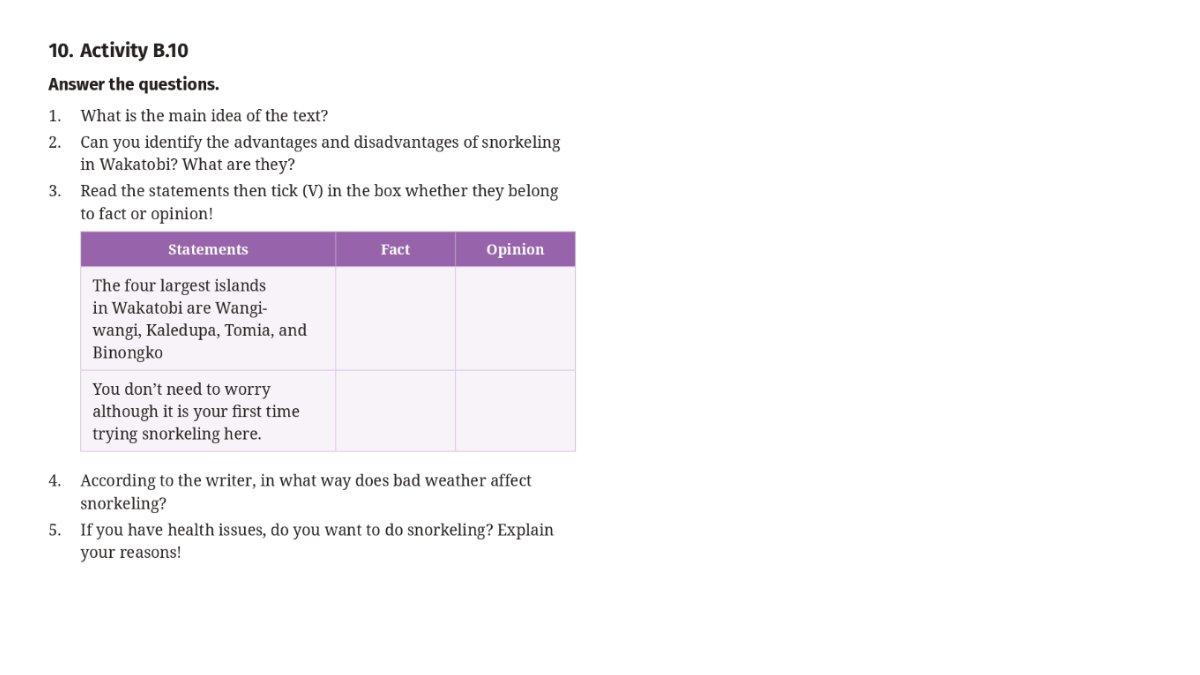The width and height of the screenshot is (1200, 675).
Task: Tick the Fact box for four largest islands statement
Action: 395,318
